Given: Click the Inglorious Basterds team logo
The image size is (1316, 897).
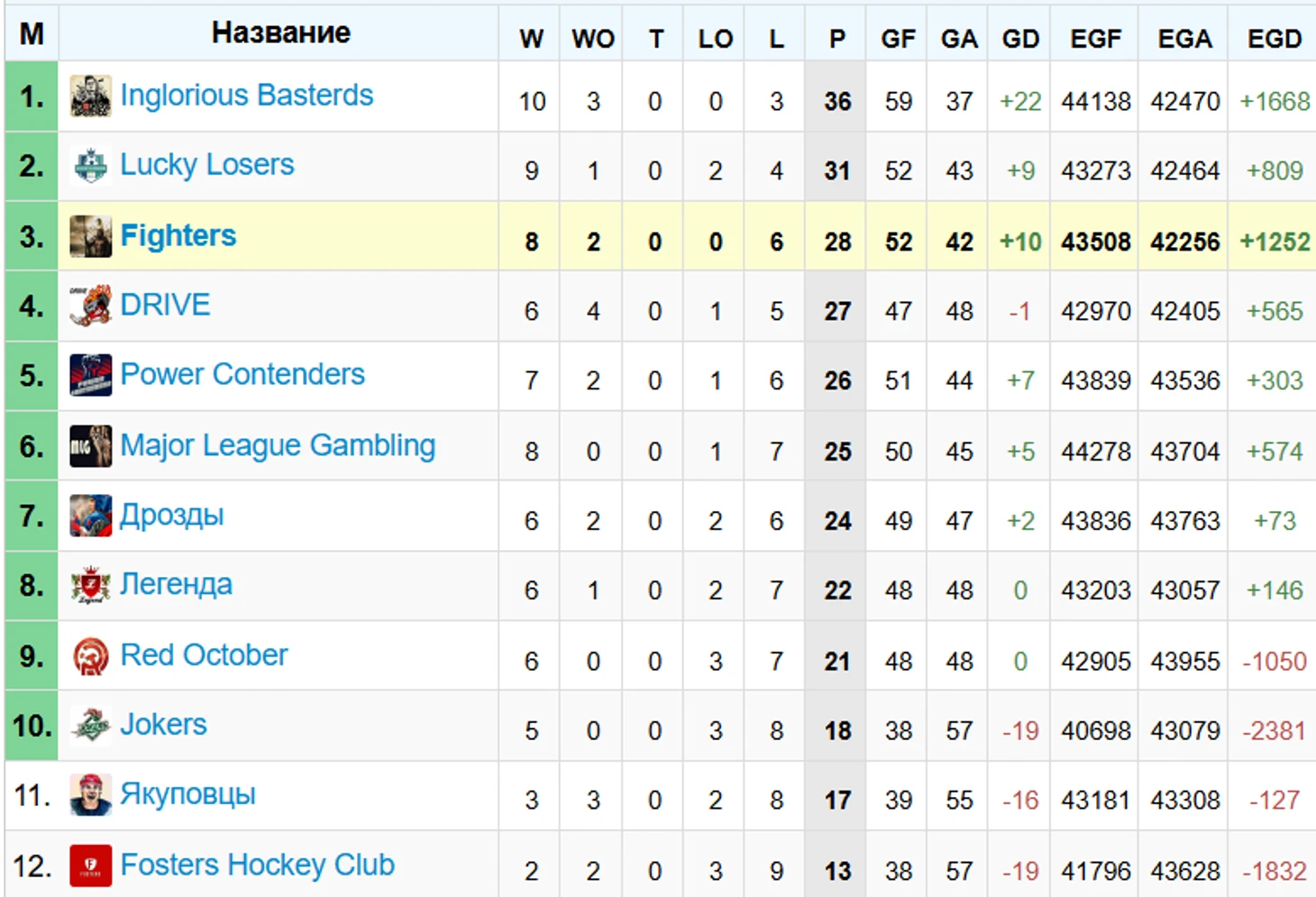Looking at the screenshot, I should [90, 96].
